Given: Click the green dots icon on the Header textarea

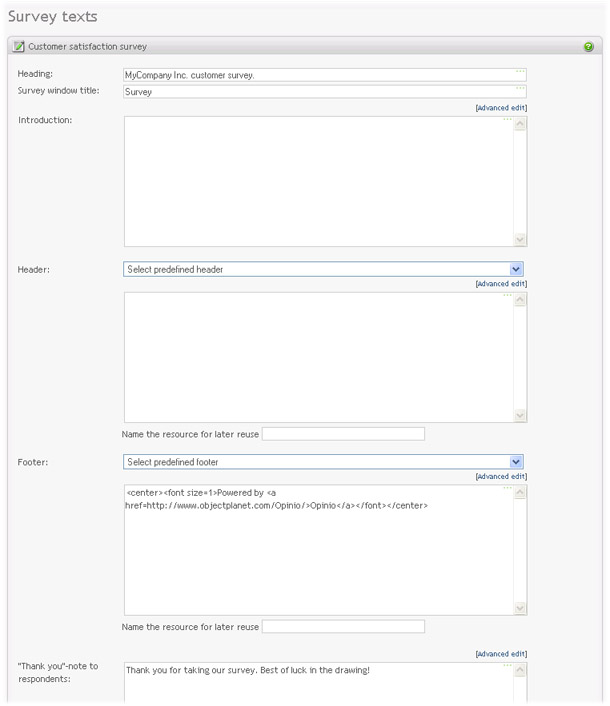Looking at the screenshot, I should pyautogui.click(x=507, y=295).
